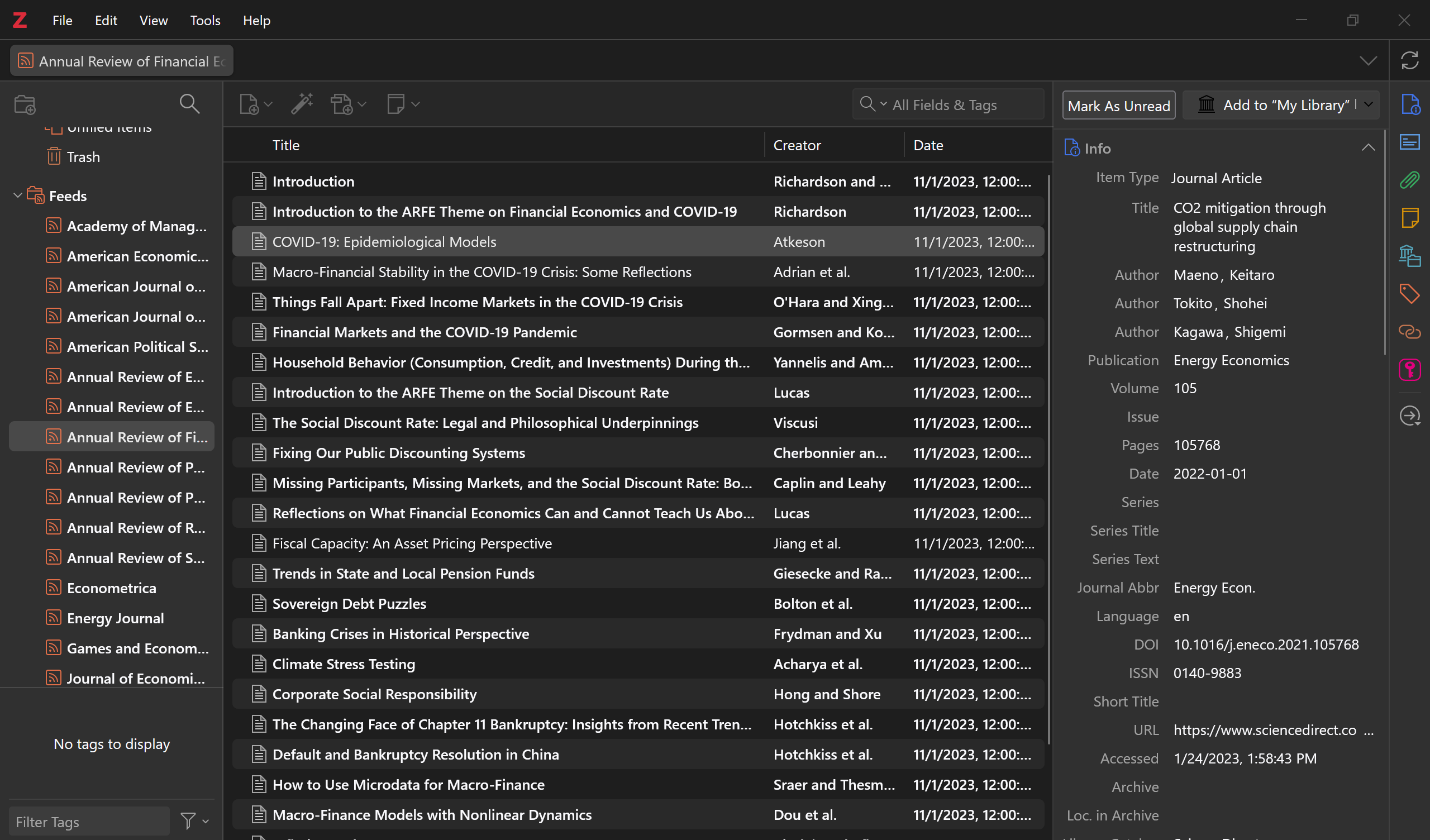The height and width of the screenshot is (840, 1430).
Task: Collapse the Info section chevron
Action: (x=1367, y=147)
